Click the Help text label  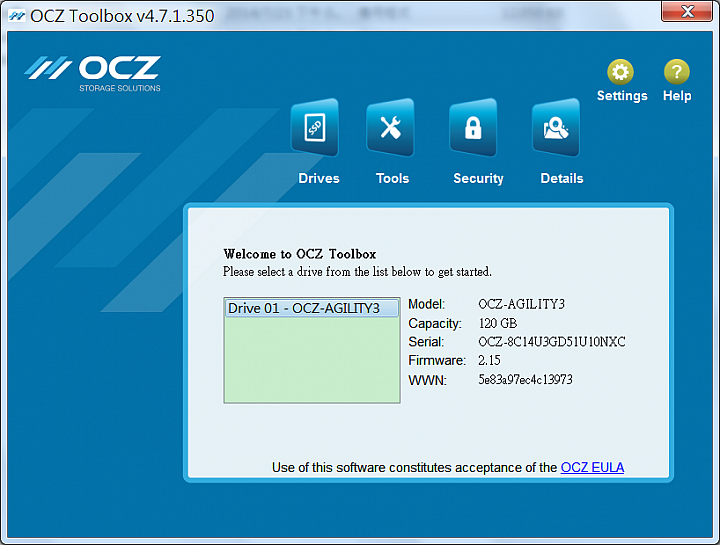click(677, 96)
